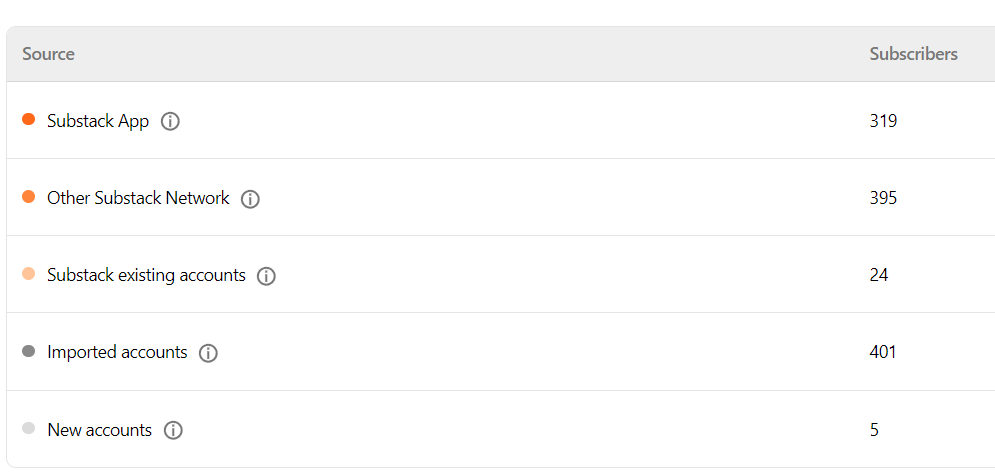Click subscriber count 319 for Substack App
This screenshot has height=474, width=995.
(x=883, y=121)
